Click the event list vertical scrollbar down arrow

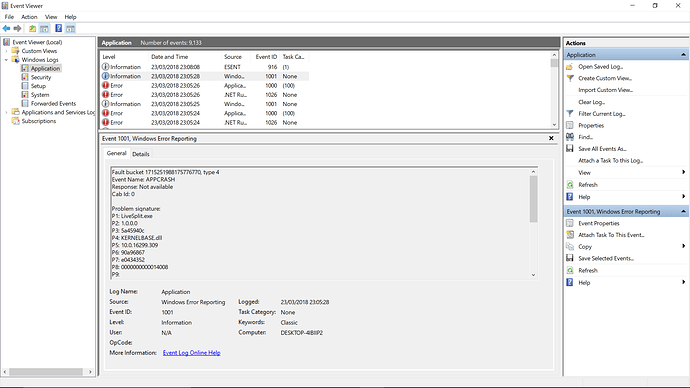click(x=554, y=125)
